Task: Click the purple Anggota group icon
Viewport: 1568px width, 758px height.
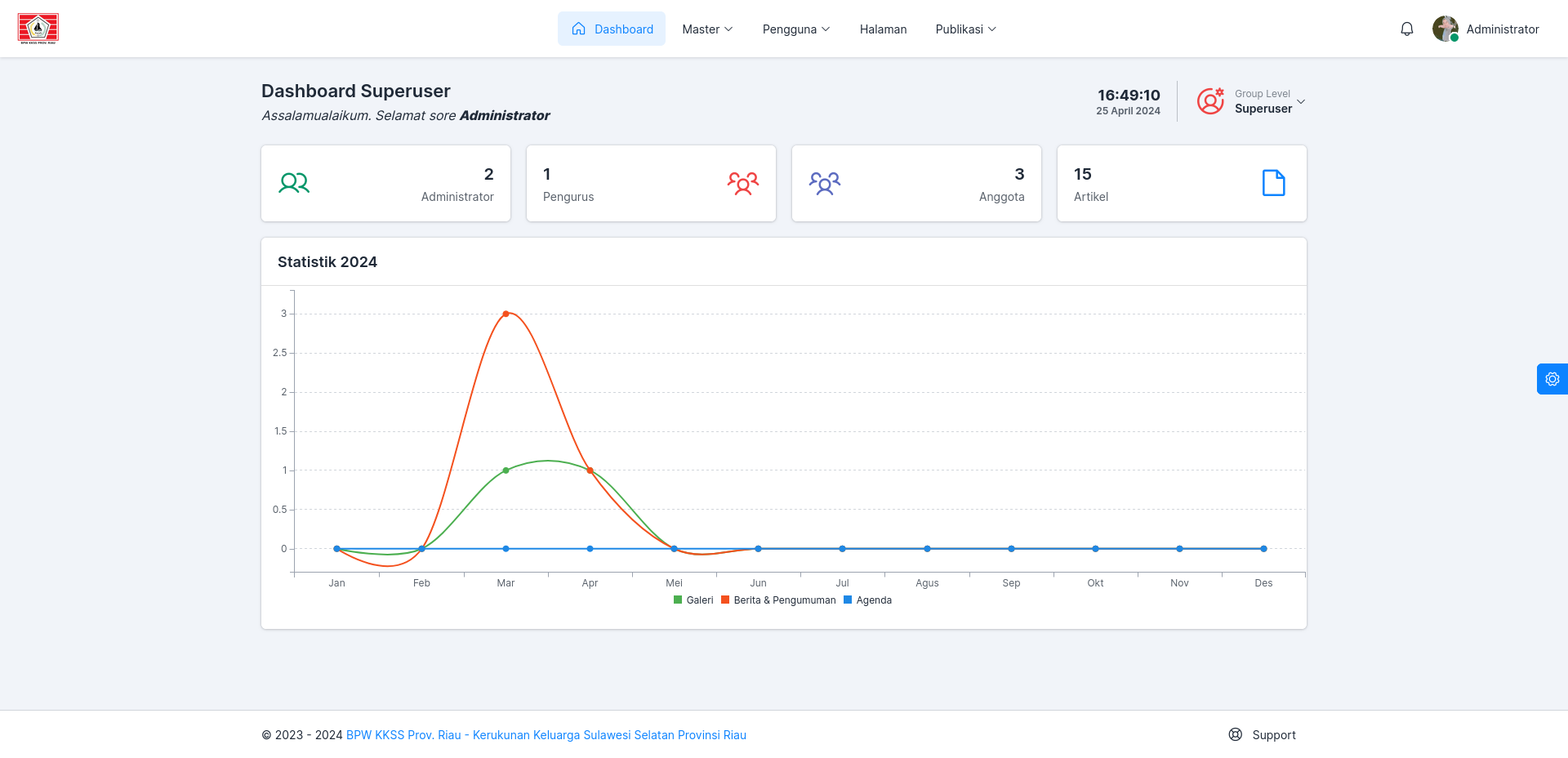Action: coord(825,183)
